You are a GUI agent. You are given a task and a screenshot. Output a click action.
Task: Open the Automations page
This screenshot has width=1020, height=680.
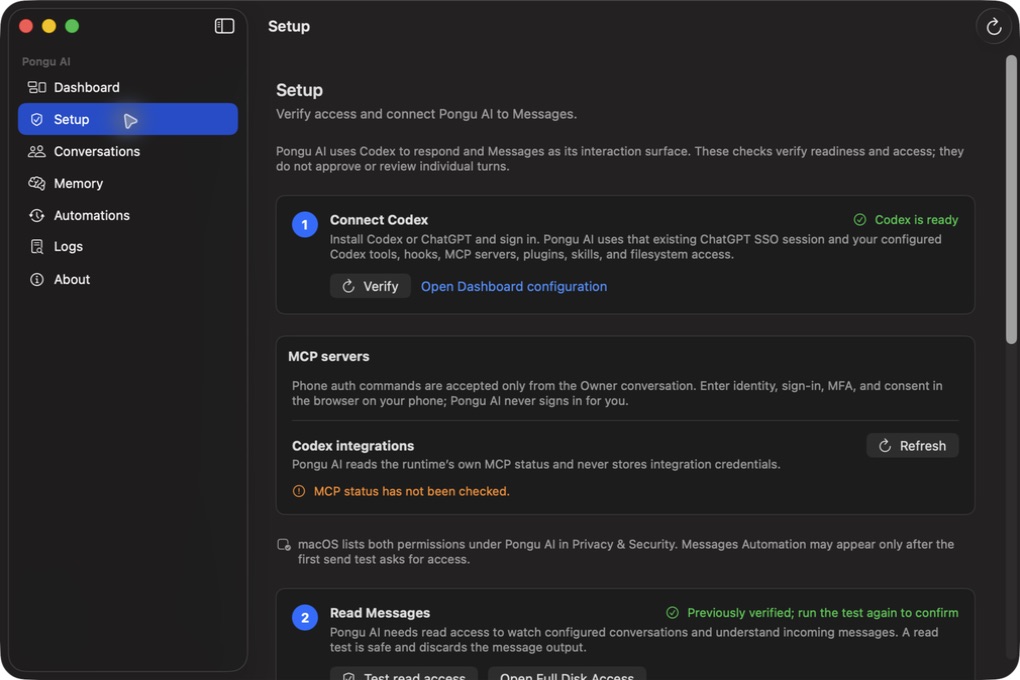pos(128,215)
